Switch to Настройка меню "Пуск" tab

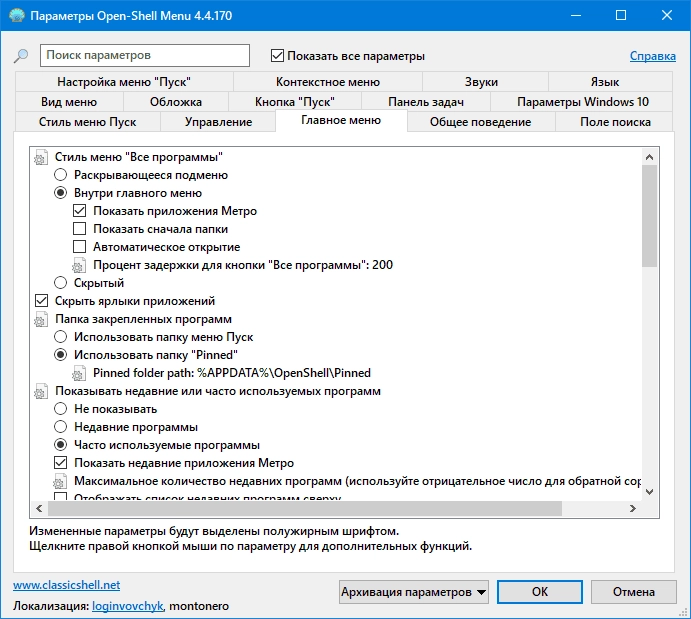click(x=124, y=82)
